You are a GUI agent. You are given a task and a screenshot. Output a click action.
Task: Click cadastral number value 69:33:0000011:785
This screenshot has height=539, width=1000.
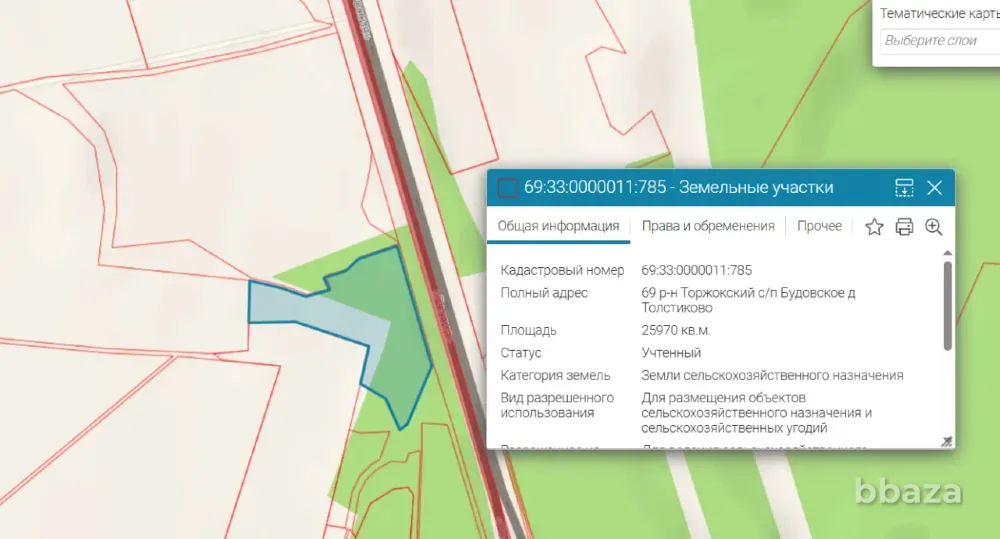click(696, 270)
